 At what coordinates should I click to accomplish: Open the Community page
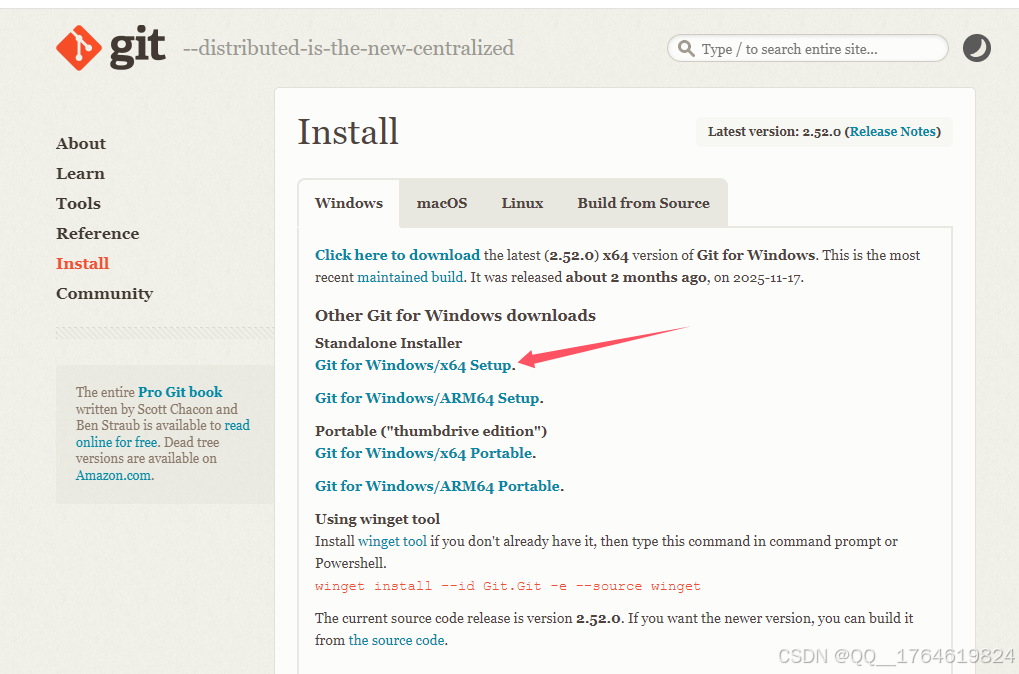coord(105,294)
